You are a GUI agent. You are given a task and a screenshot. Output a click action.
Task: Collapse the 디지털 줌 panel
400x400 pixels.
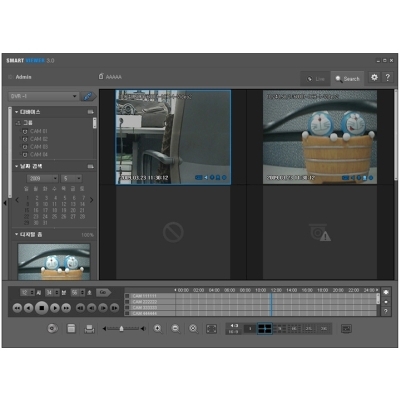coord(17,235)
